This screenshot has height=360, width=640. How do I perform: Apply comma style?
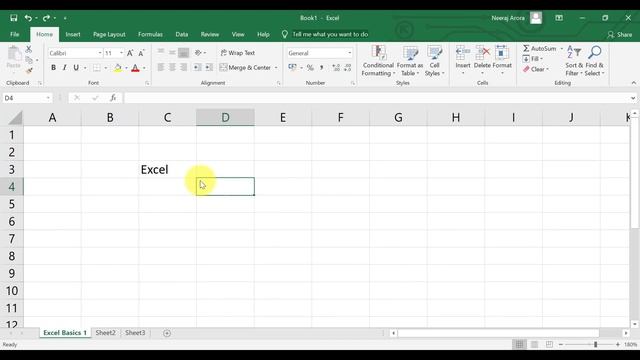click(x=322, y=67)
